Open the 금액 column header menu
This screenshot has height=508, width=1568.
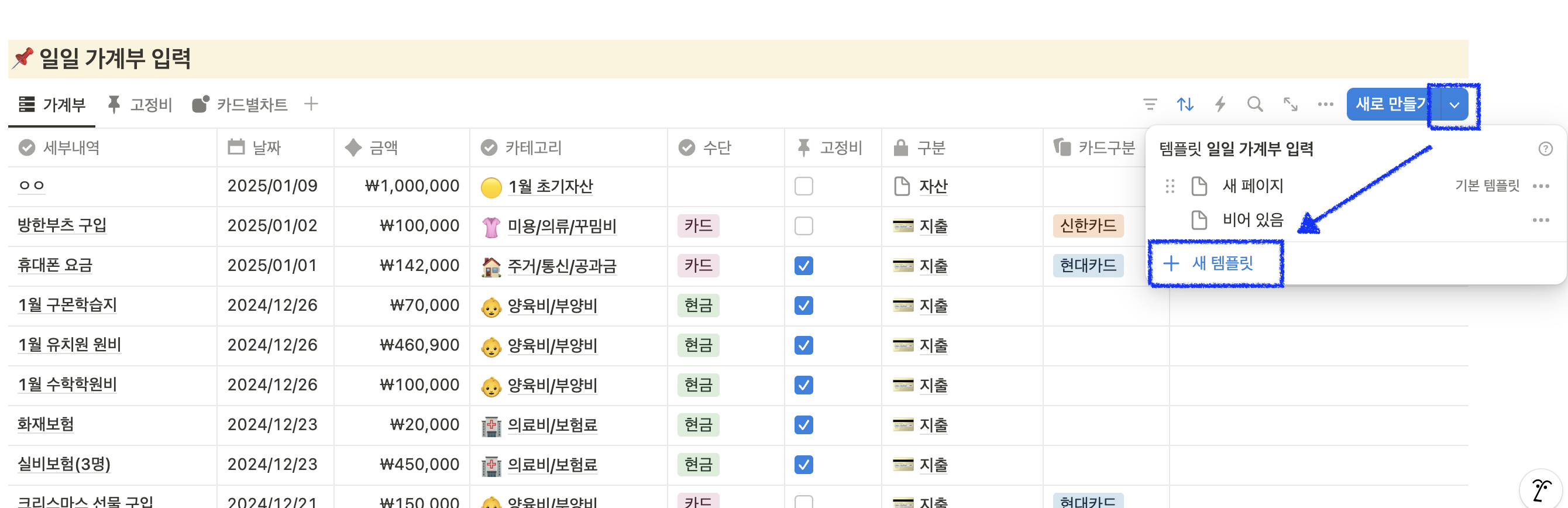[x=402, y=147]
